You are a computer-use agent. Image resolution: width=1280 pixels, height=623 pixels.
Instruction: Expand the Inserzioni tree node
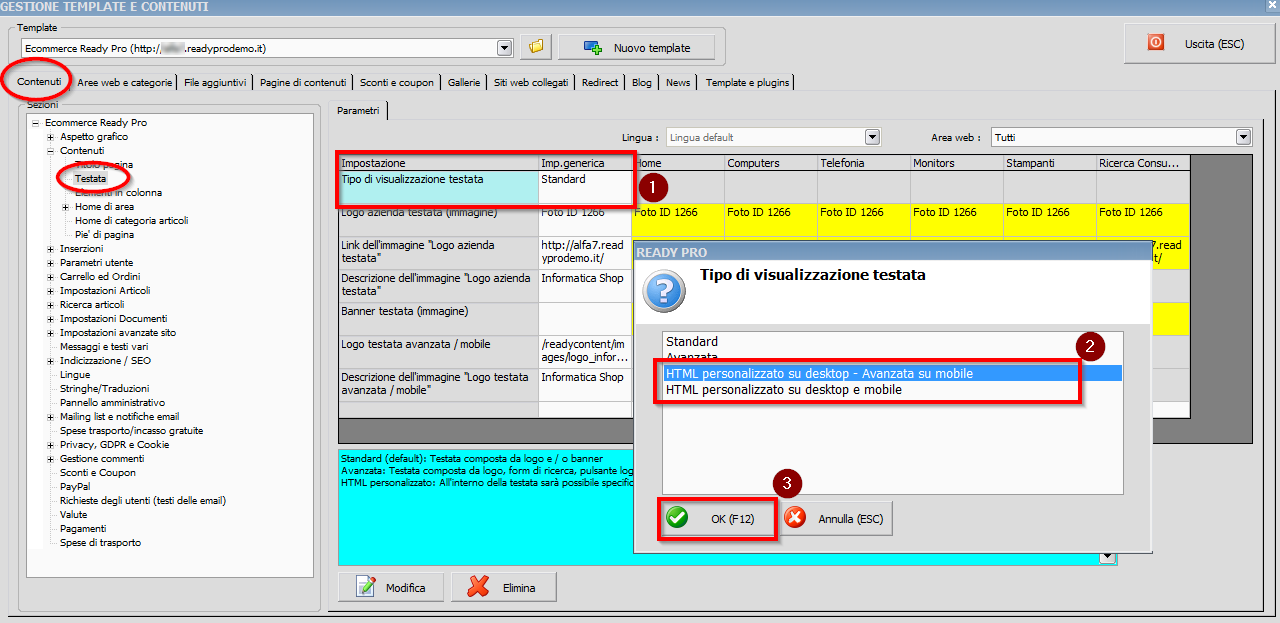point(50,249)
